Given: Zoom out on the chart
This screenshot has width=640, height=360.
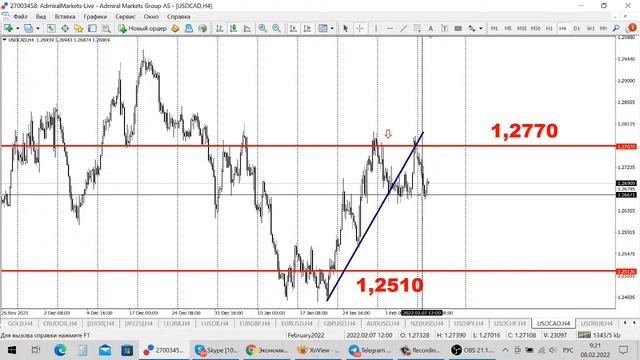Looking at the screenshot, I should click(x=276, y=28).
